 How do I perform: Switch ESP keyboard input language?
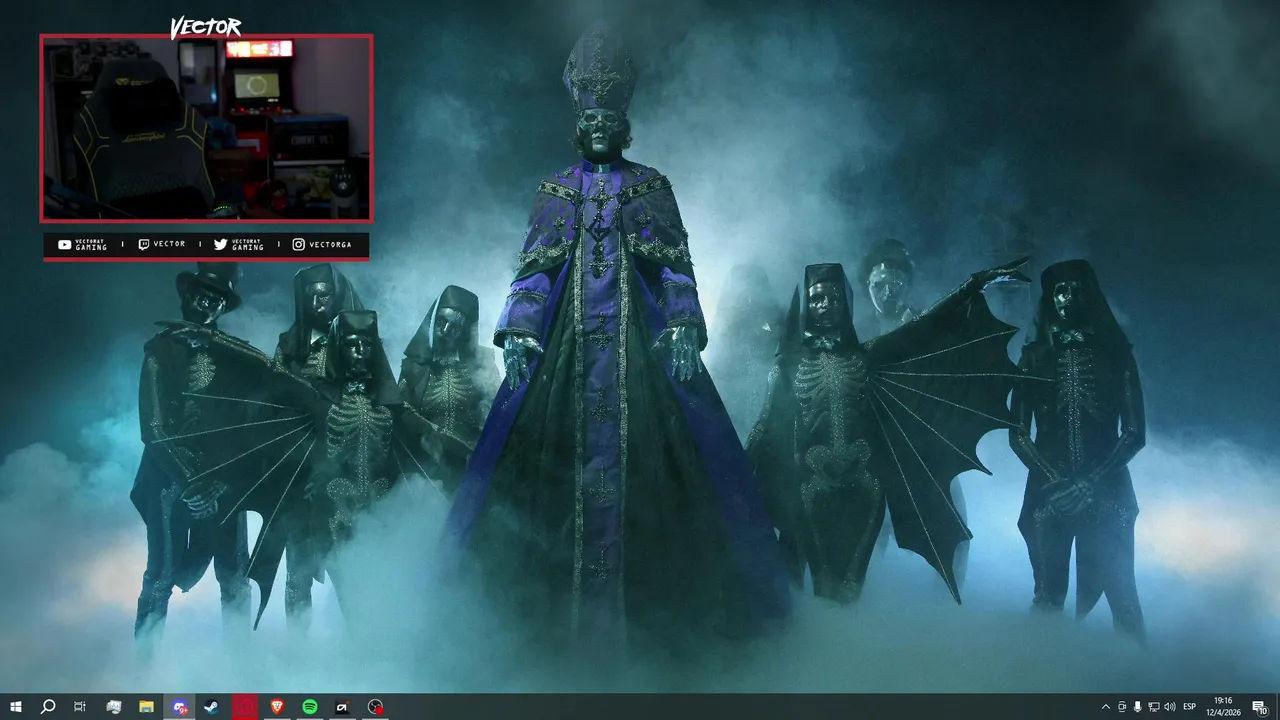click(1190, 707)
